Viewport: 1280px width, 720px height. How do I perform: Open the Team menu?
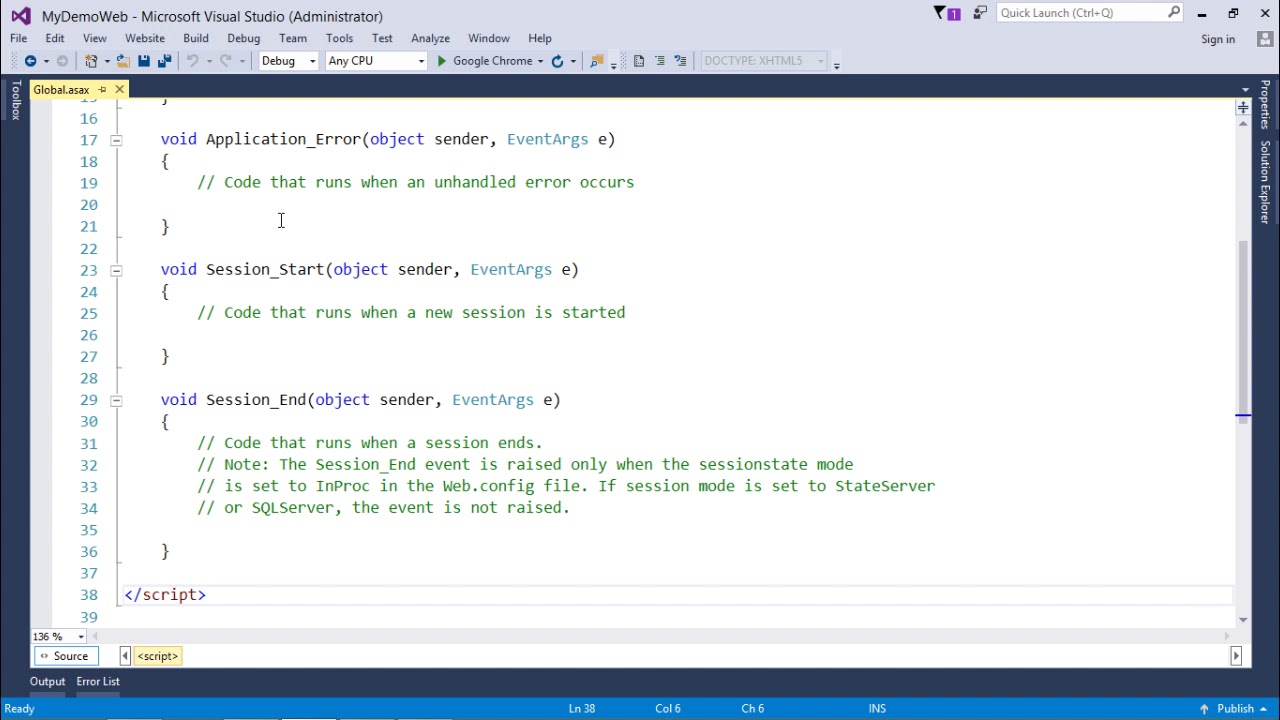click(x=293, y=38)
